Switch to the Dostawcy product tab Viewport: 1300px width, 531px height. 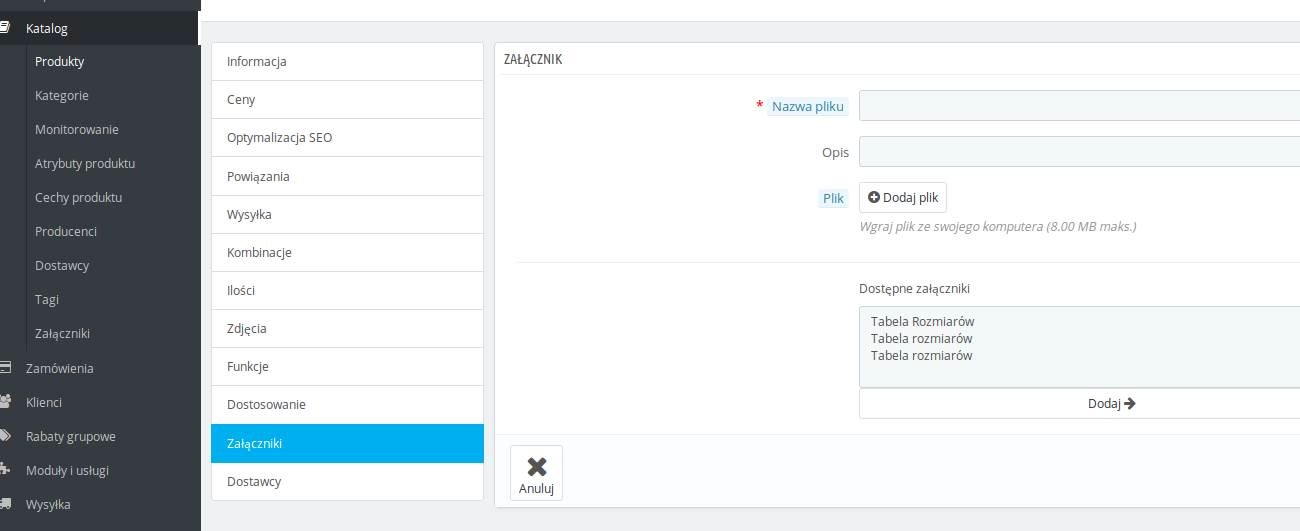pos(347,481)
